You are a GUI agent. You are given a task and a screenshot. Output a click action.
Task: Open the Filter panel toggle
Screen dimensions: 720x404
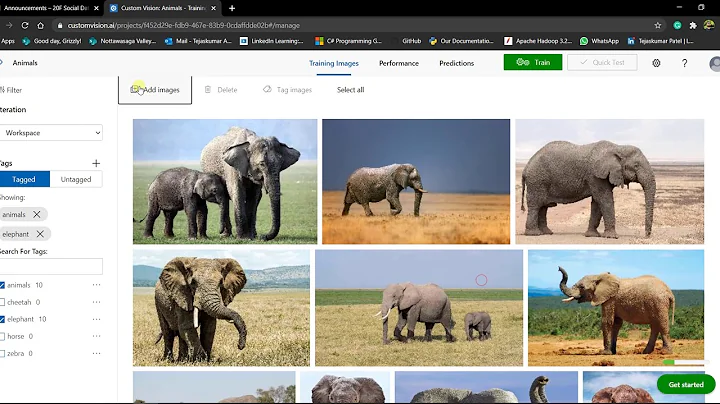click(11, 90)
